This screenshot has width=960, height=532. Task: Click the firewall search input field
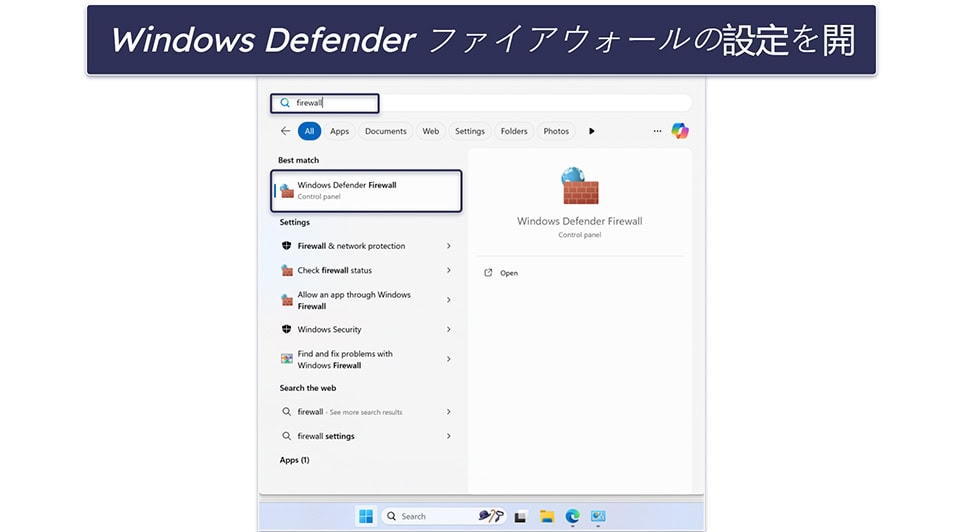pos(481,103)
